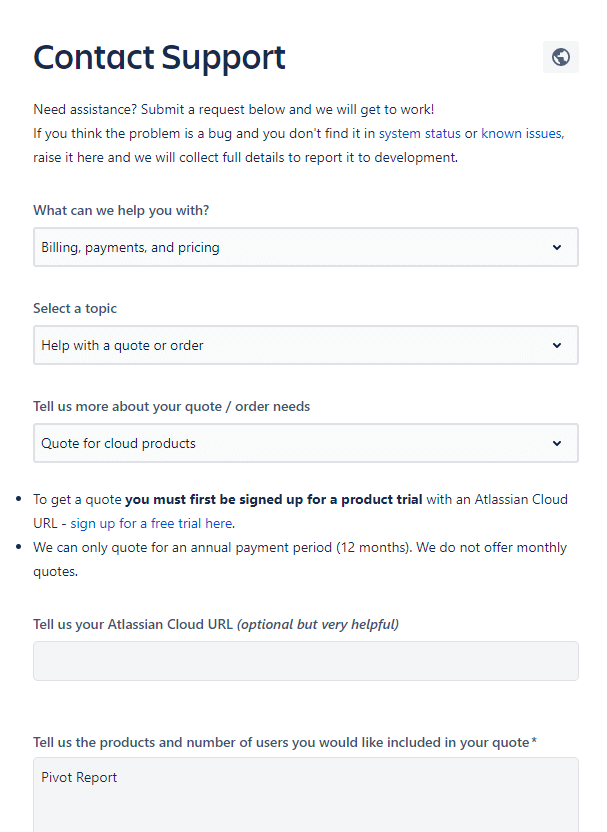The width and height of the screenshot is (607, 832).
Task: Follow 'sign up for a free trial here' link
Action: coord(151,523)
